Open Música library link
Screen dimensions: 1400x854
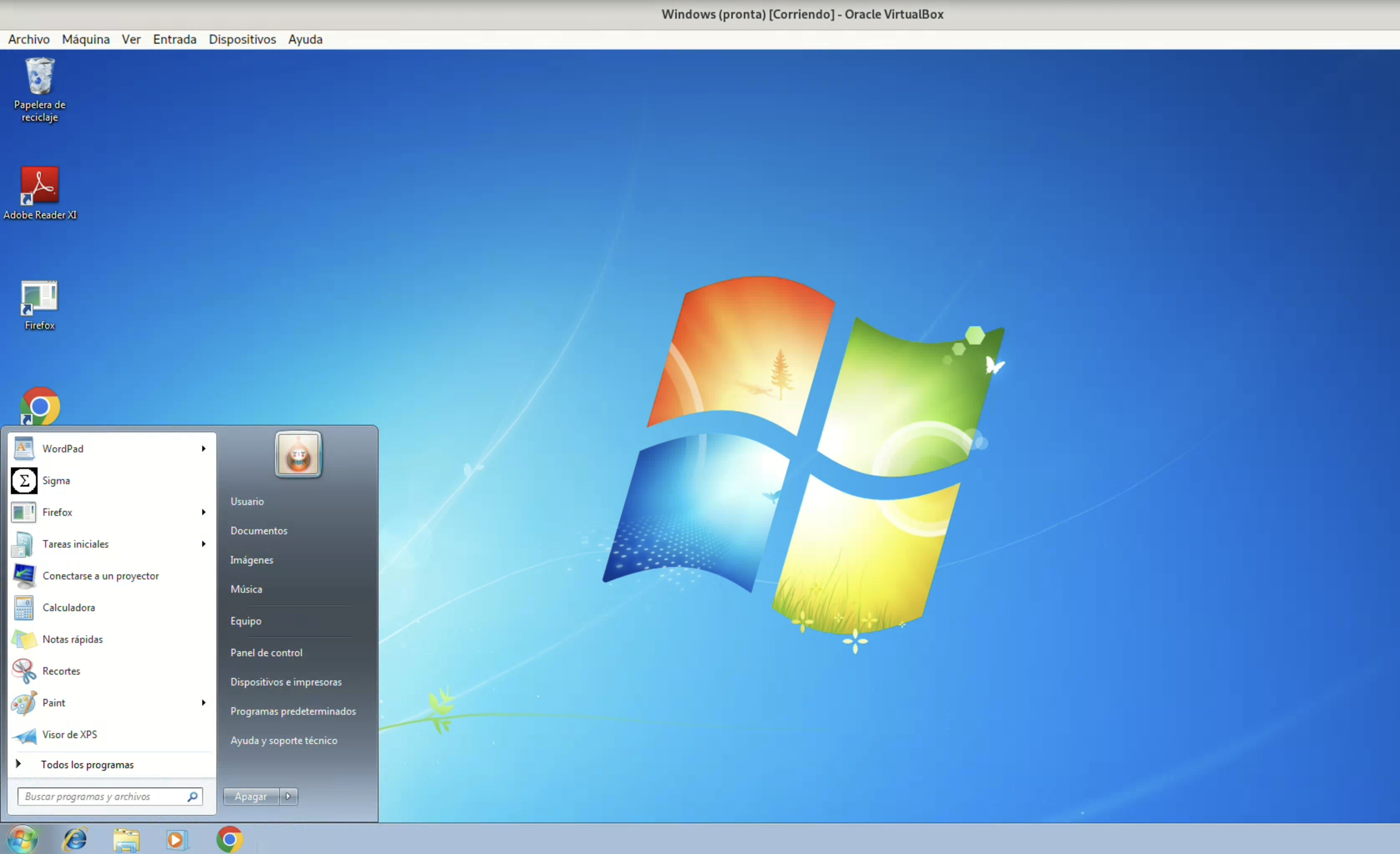tap(247, 589)
